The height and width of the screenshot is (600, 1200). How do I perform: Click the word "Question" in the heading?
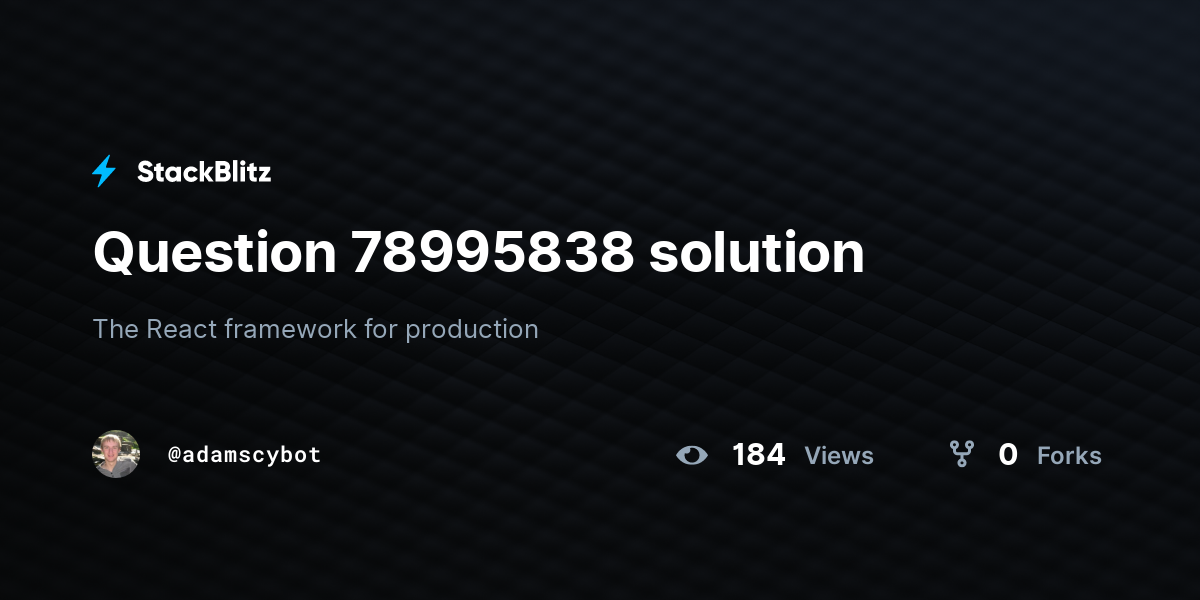point(215,254)
